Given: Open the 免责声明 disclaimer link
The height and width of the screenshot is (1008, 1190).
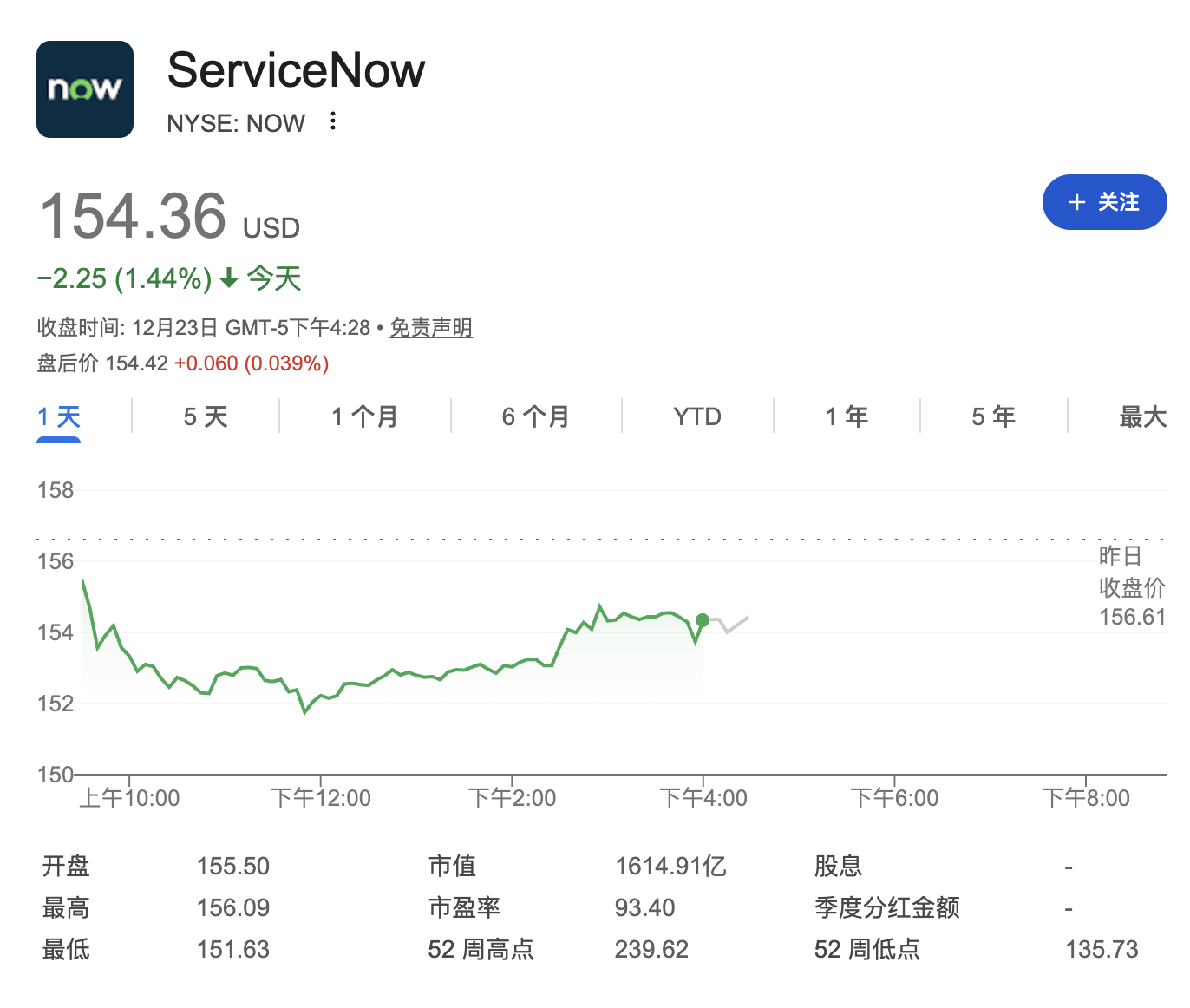Looking at the screenshot, I should click(x=430, y=328).
